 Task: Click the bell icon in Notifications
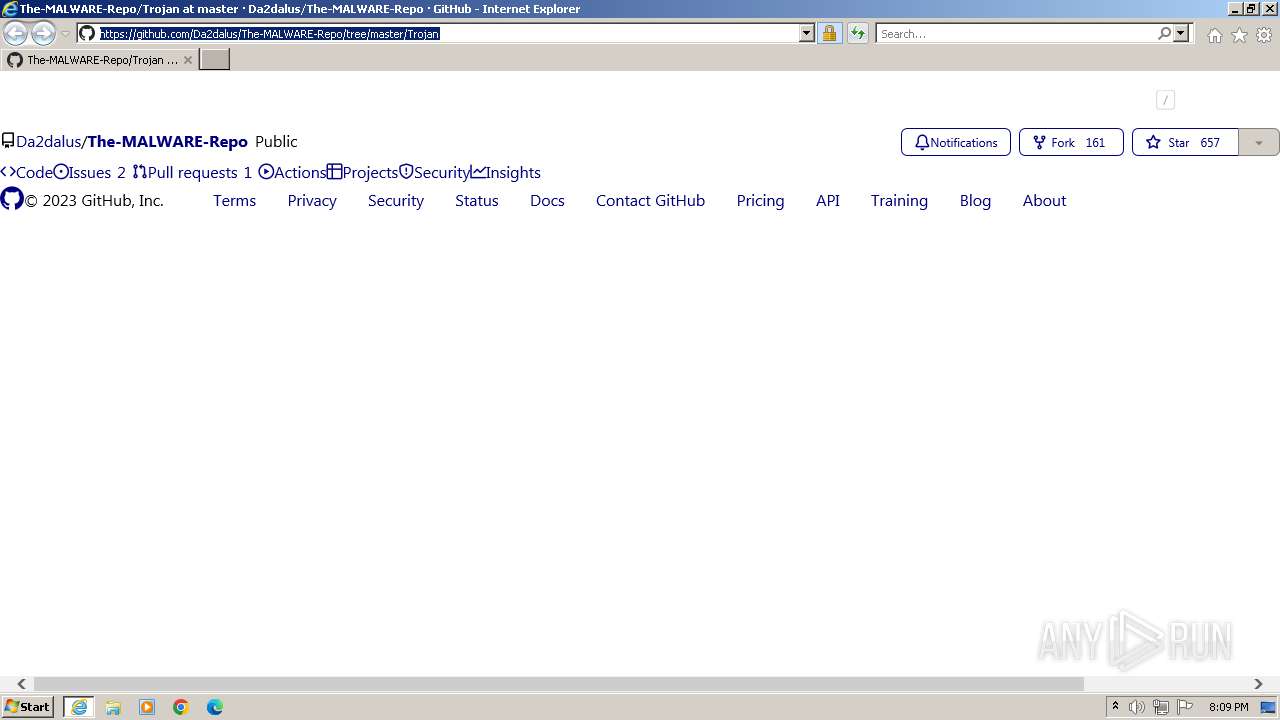[922, 142]
